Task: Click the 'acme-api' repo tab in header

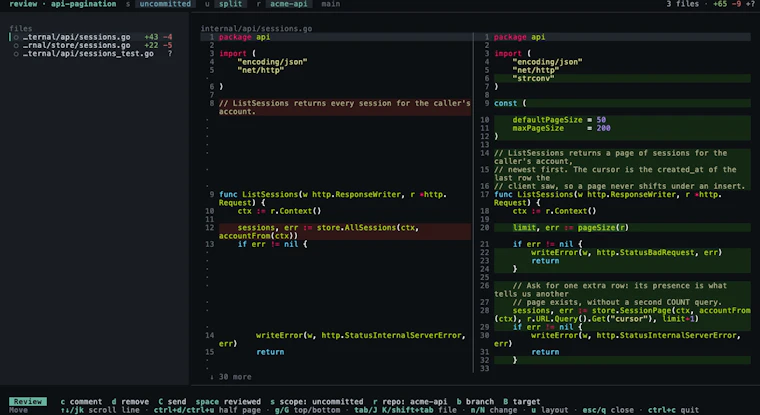Action: click(x=288, y=4)
